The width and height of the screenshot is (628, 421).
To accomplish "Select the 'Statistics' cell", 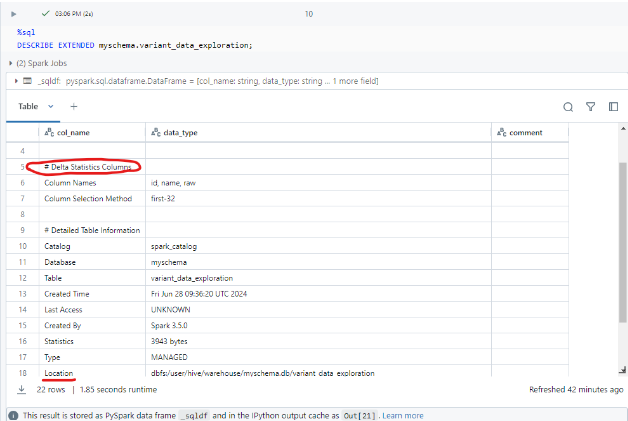I will coord(92,341).
